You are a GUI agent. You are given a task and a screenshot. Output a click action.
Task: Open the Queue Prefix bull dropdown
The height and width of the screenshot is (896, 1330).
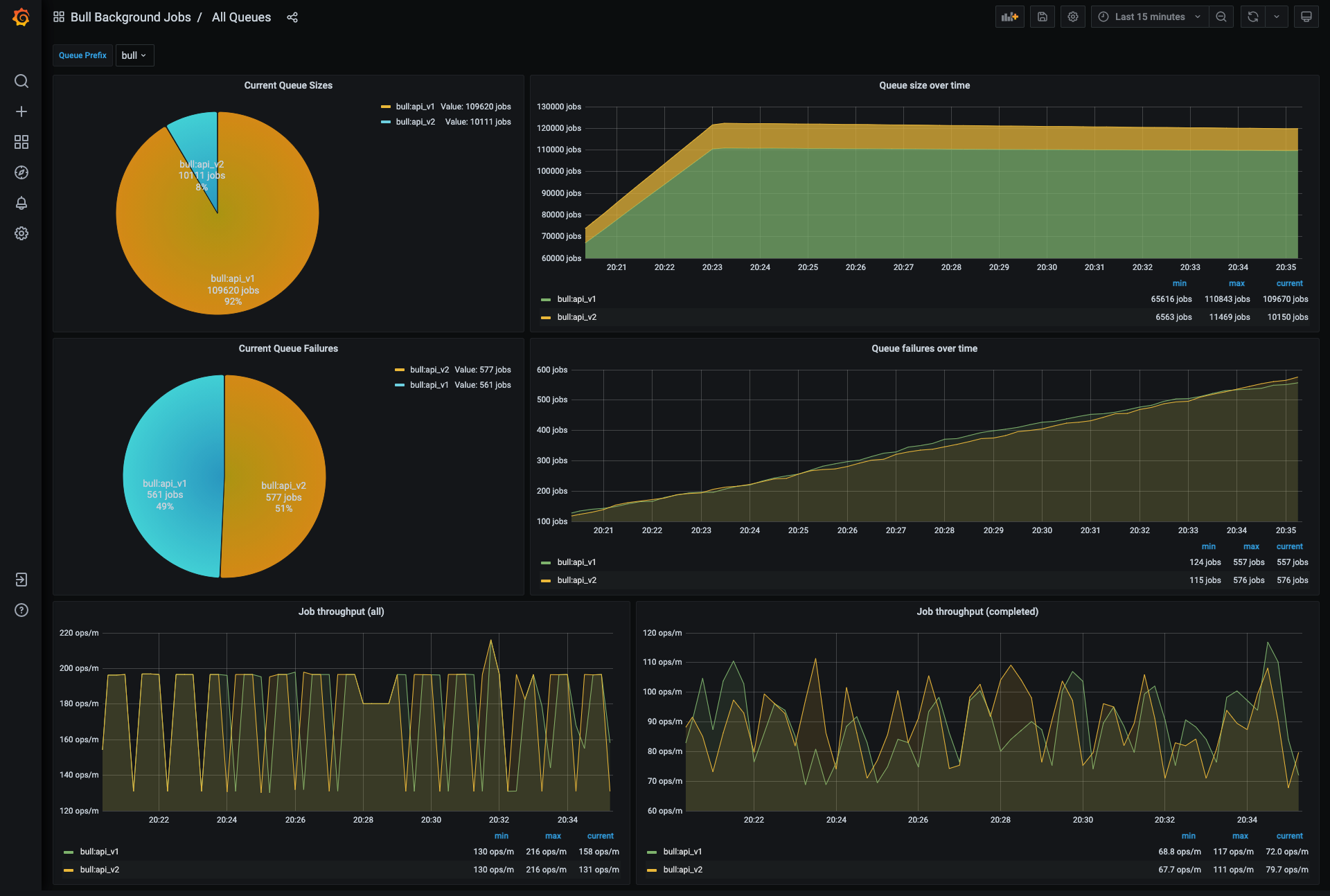pyautogui.click(x=134, y=55)
